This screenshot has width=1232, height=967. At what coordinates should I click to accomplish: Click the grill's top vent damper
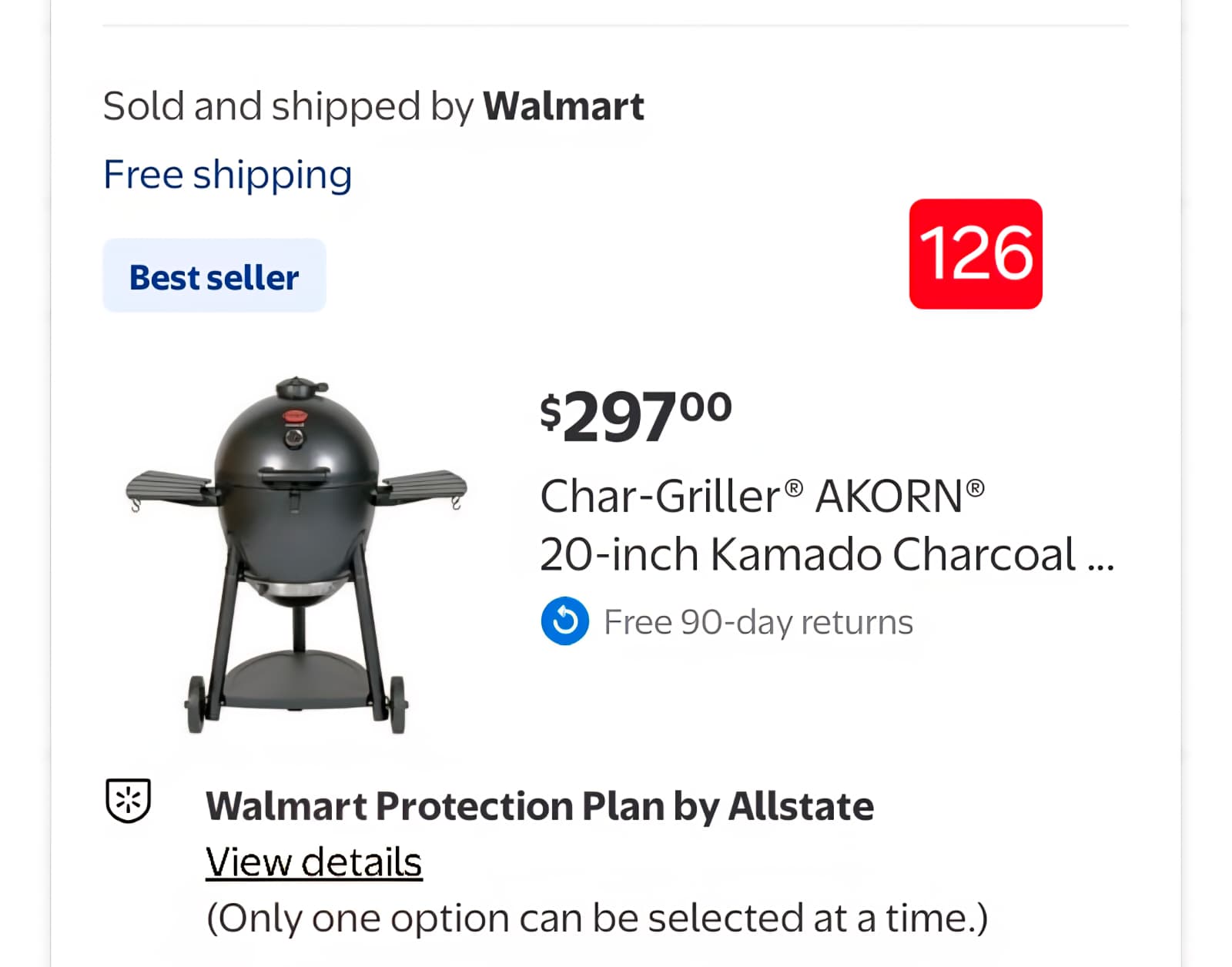tap(299, 386)
